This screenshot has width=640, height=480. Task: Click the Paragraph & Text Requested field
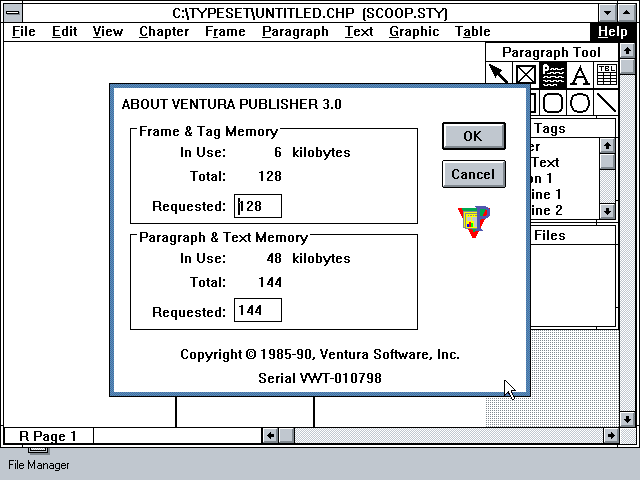coord(258,310)
